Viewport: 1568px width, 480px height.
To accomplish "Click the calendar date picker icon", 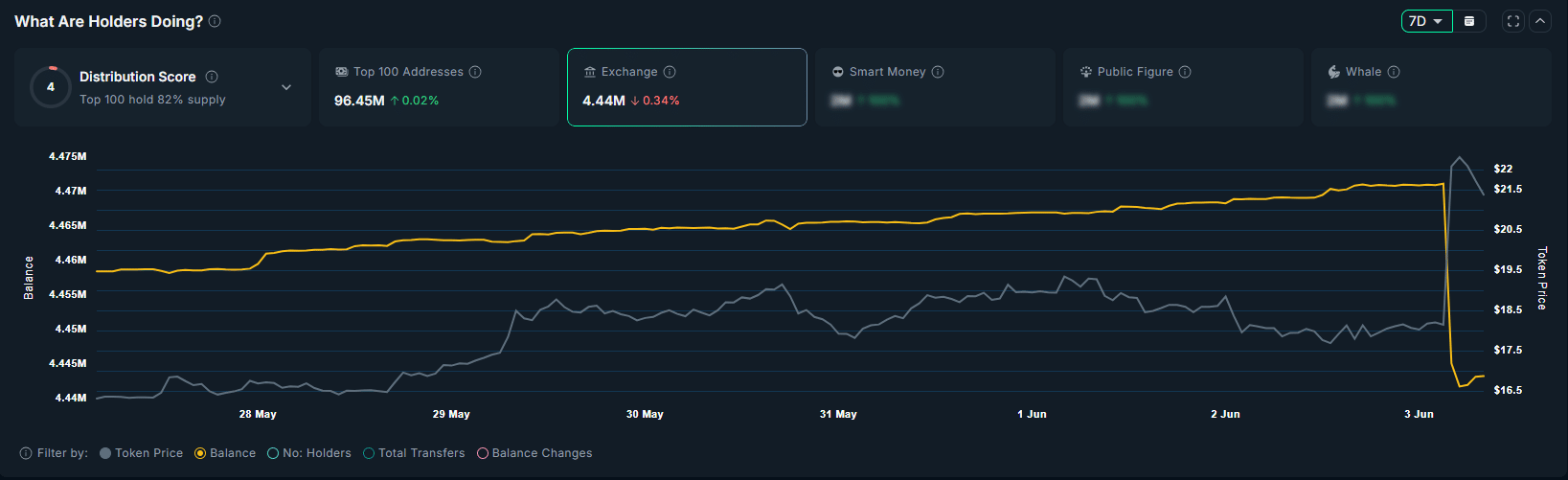I will pyautogui.click(x=1469, y=21).
